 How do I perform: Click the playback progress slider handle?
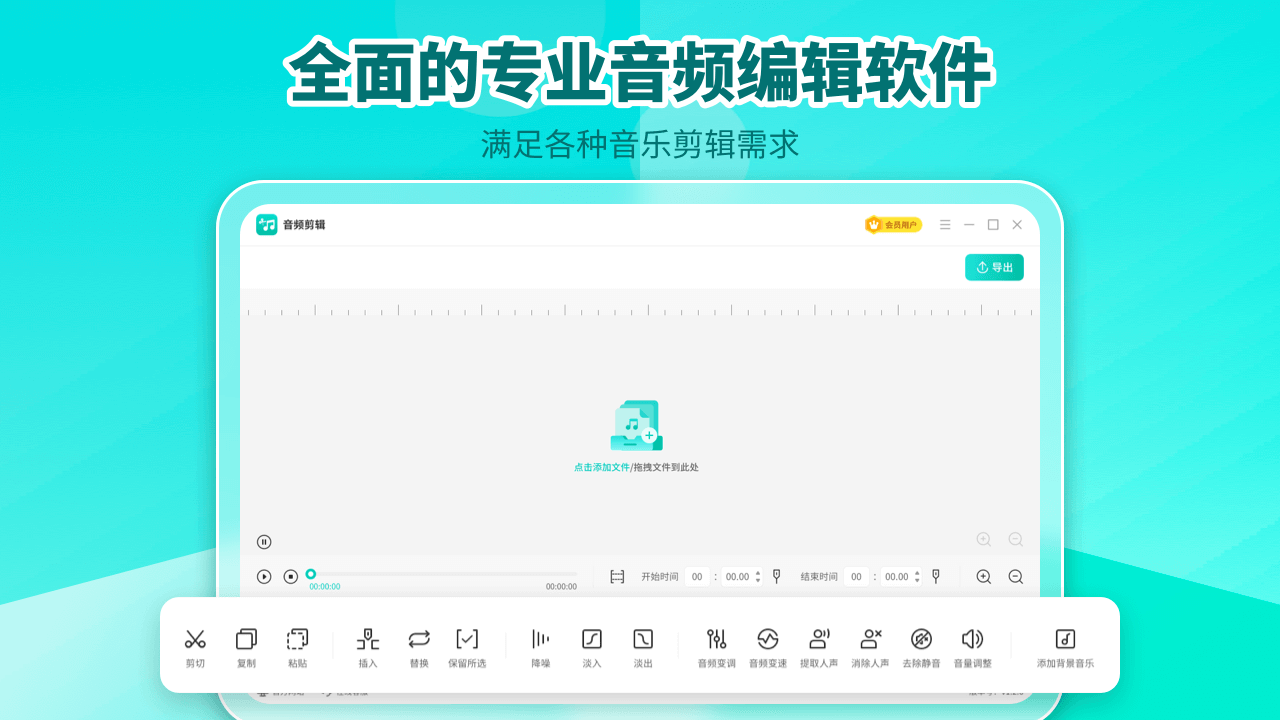[x=311, y=574]
